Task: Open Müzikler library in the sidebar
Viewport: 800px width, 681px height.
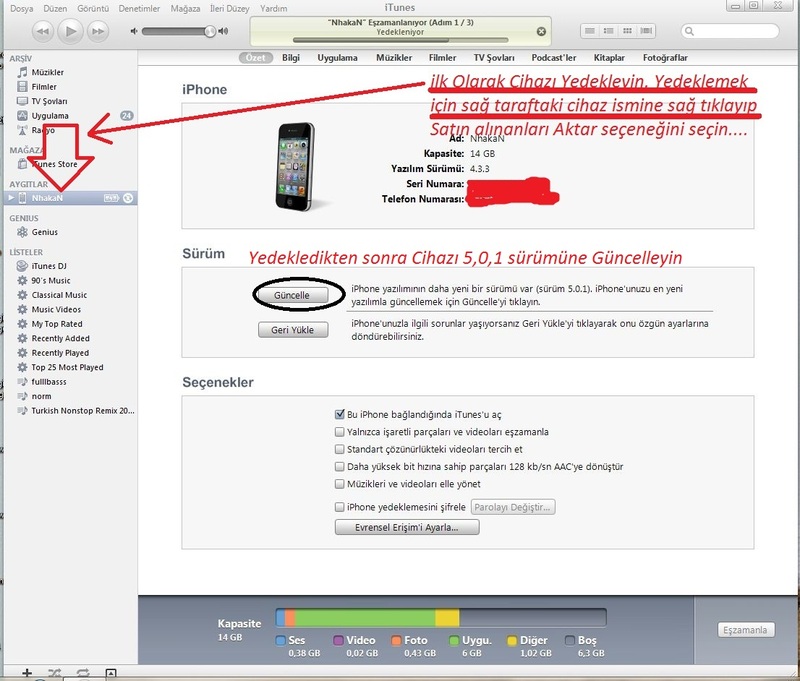Action: (47, 72)
